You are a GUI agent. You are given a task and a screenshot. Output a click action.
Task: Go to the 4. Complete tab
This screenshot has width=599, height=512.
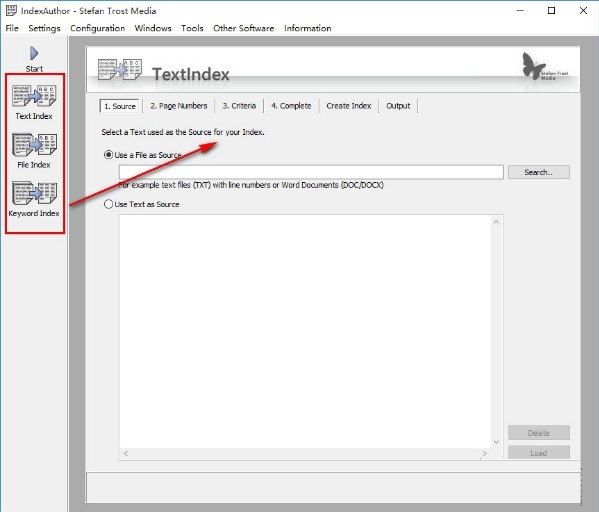click(x=291, y=106)
